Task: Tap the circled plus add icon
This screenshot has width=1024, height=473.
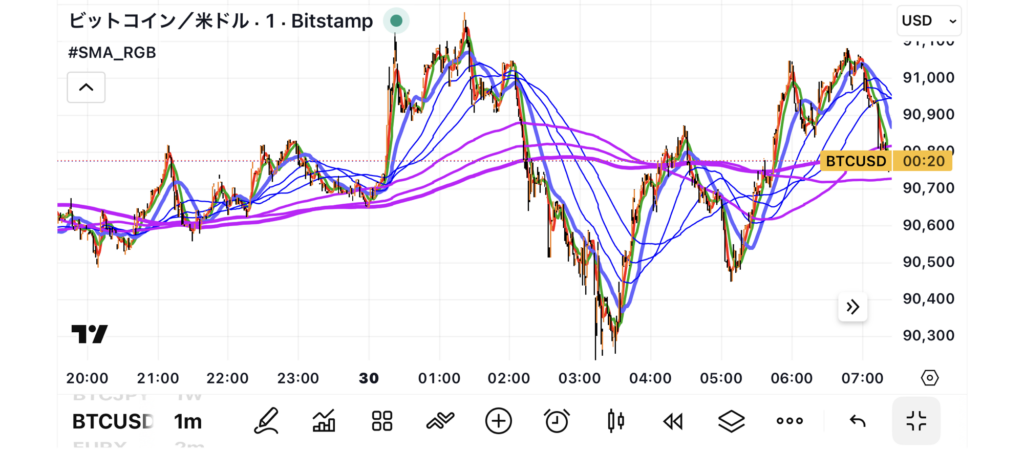Action: pyautogui.click(x=498, y=421)
